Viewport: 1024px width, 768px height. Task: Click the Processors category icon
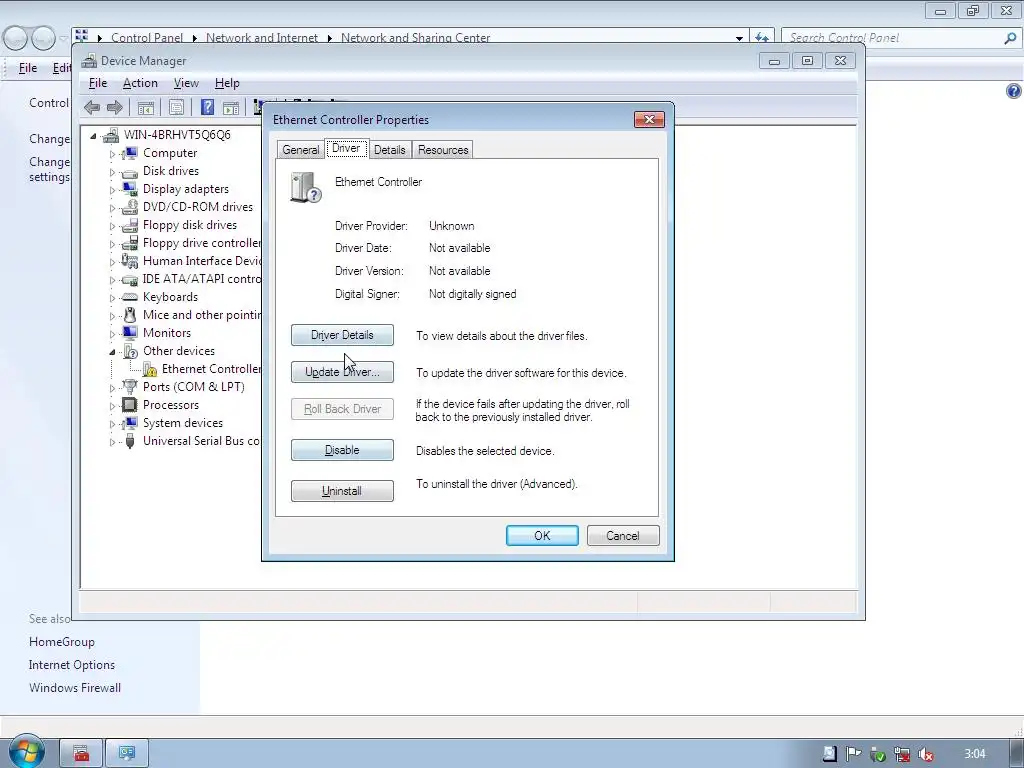129,405
